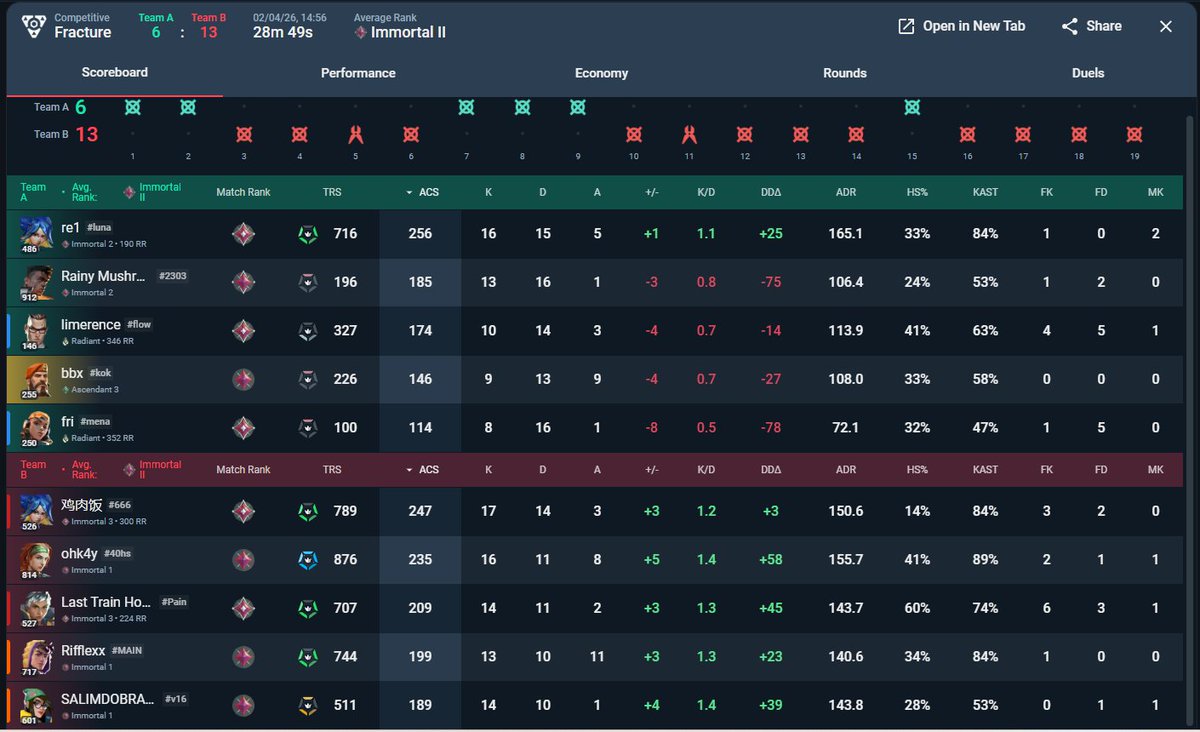1200x732 pixels.
Task: Sort Team B by ACS column
Action: click(x=421, y=470)
